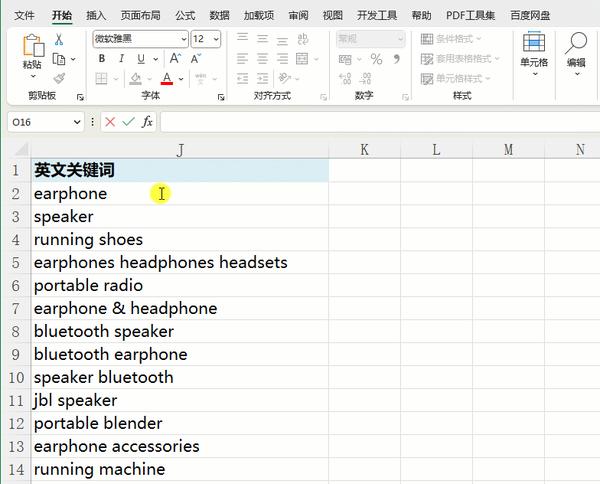Cancel formula entry with X
This screenshot has width=600, height=484.
coord(110,122)
